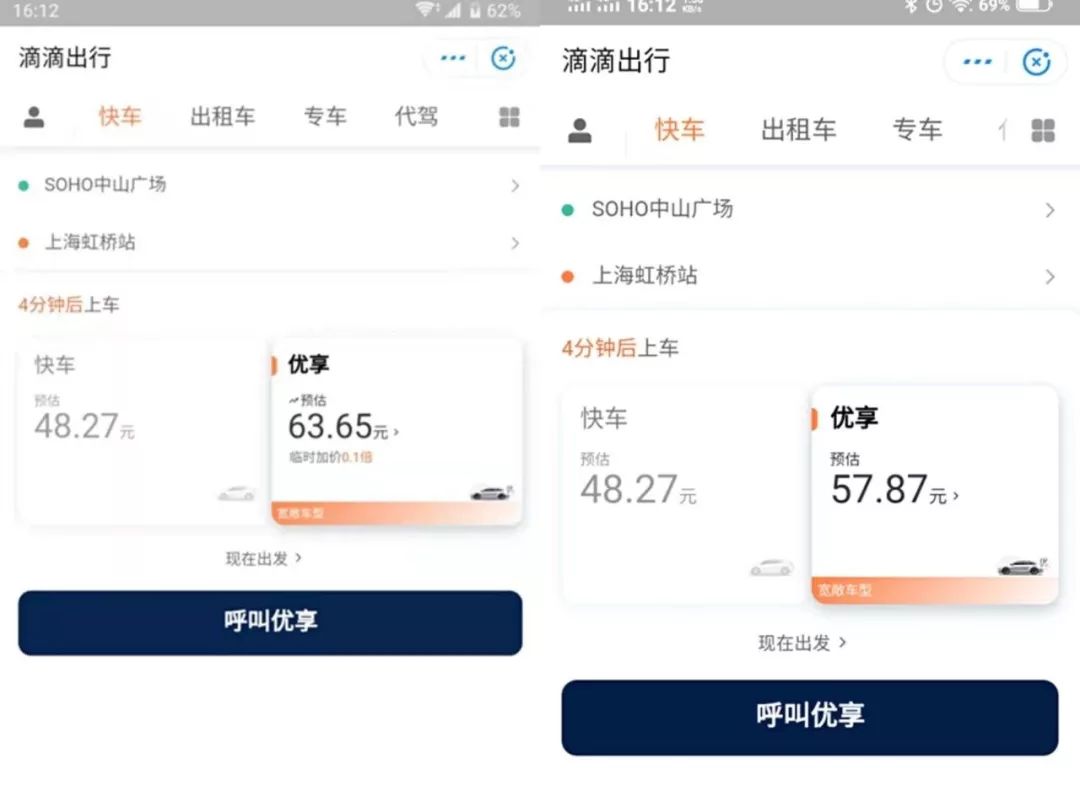Tap 滴滴出行 title in left screenshot
Screen dimensions: 1080x791
[65, 58]
